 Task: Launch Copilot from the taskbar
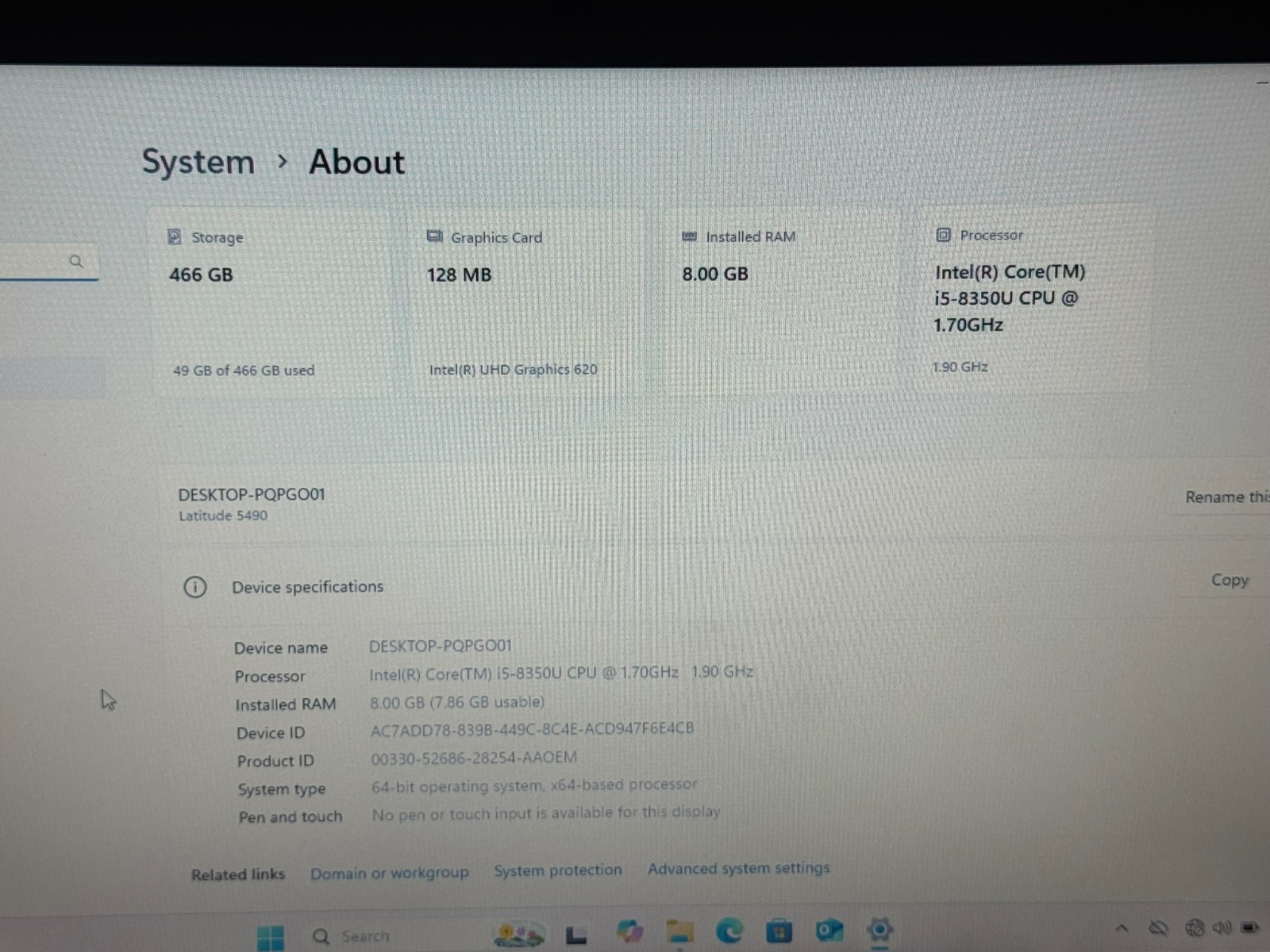[x=629, y=931]
